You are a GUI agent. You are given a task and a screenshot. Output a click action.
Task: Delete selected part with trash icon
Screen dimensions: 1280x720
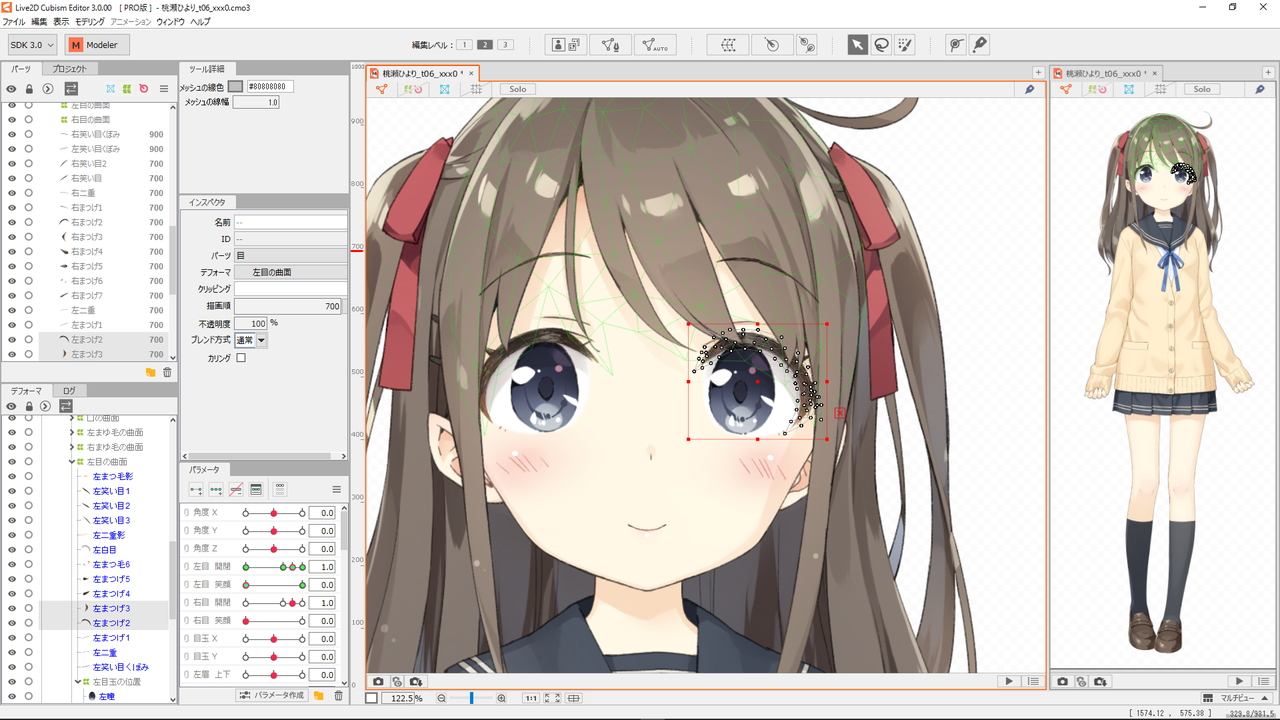click(167, 372)
